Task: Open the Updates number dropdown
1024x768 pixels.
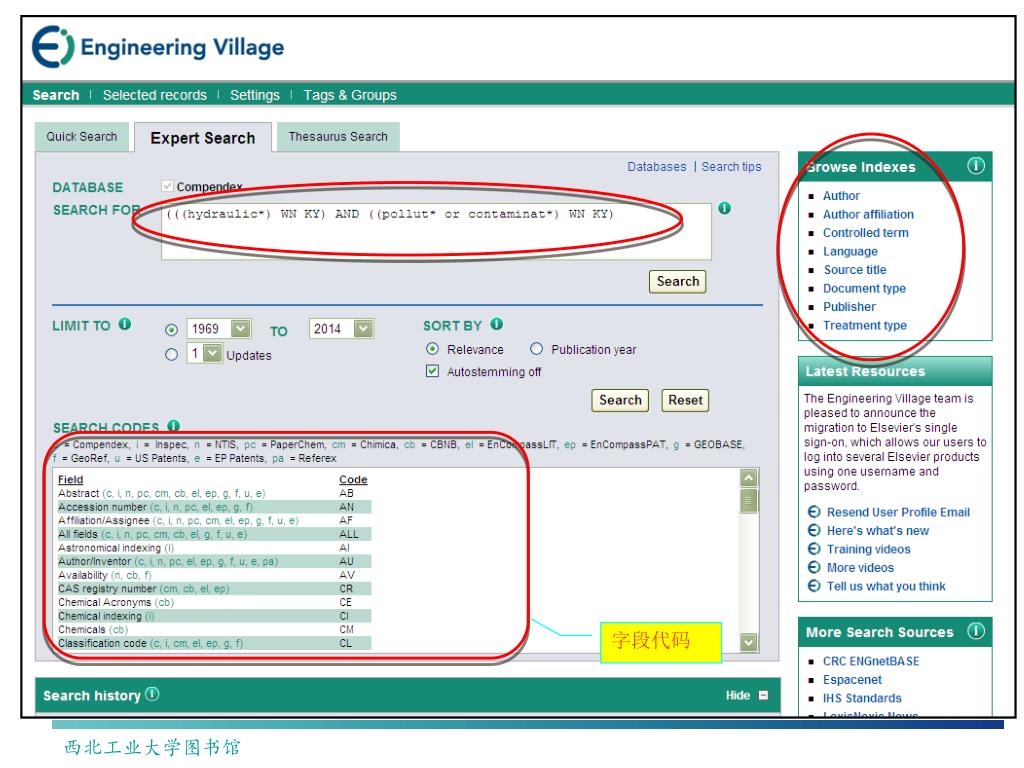Action: tap(204, 353)
